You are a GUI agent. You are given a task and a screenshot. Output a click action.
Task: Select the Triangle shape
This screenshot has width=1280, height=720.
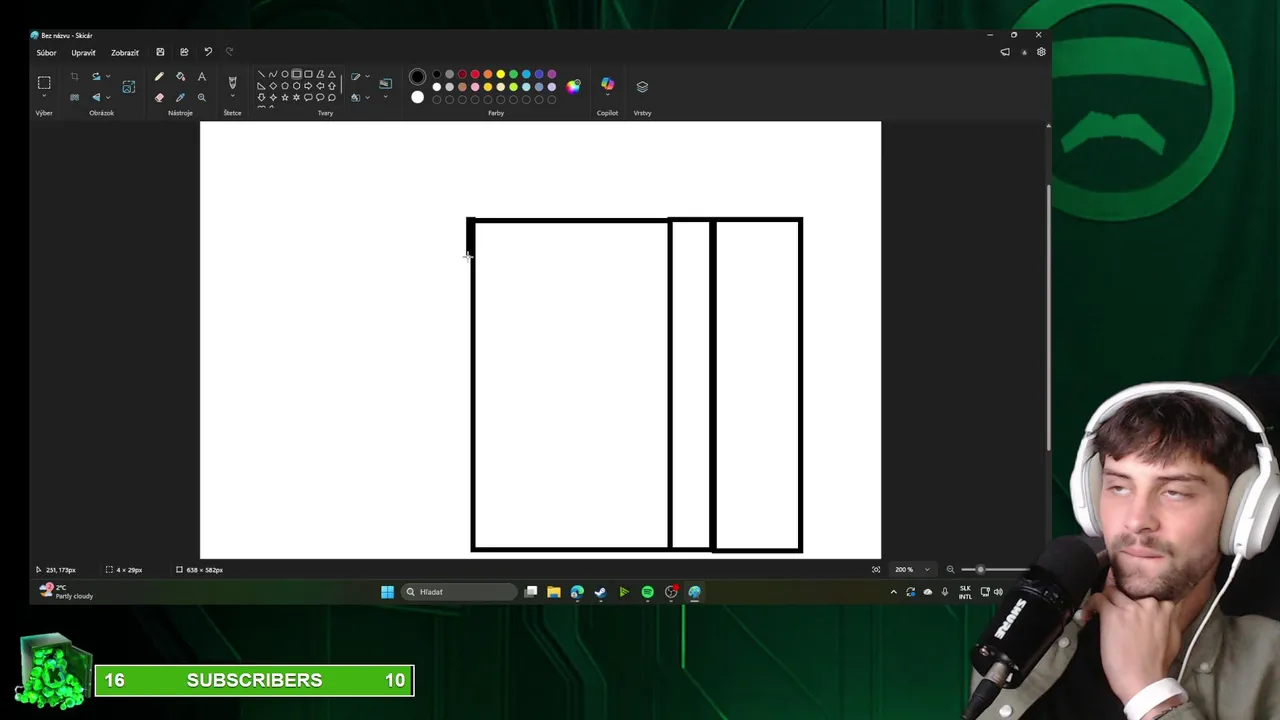point(332,74)
